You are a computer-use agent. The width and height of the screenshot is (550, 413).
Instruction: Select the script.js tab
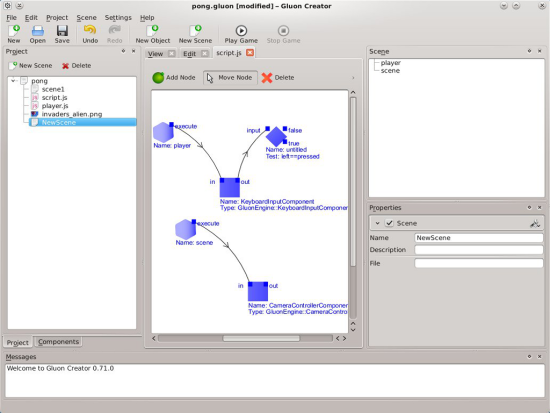pyautogui.click(x=229, y=53)
